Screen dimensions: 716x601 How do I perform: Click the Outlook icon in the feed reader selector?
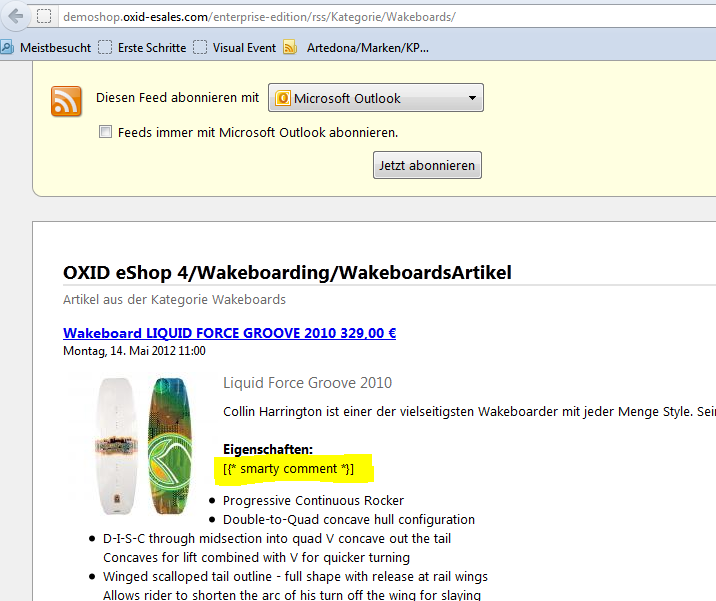click(282, 98)
